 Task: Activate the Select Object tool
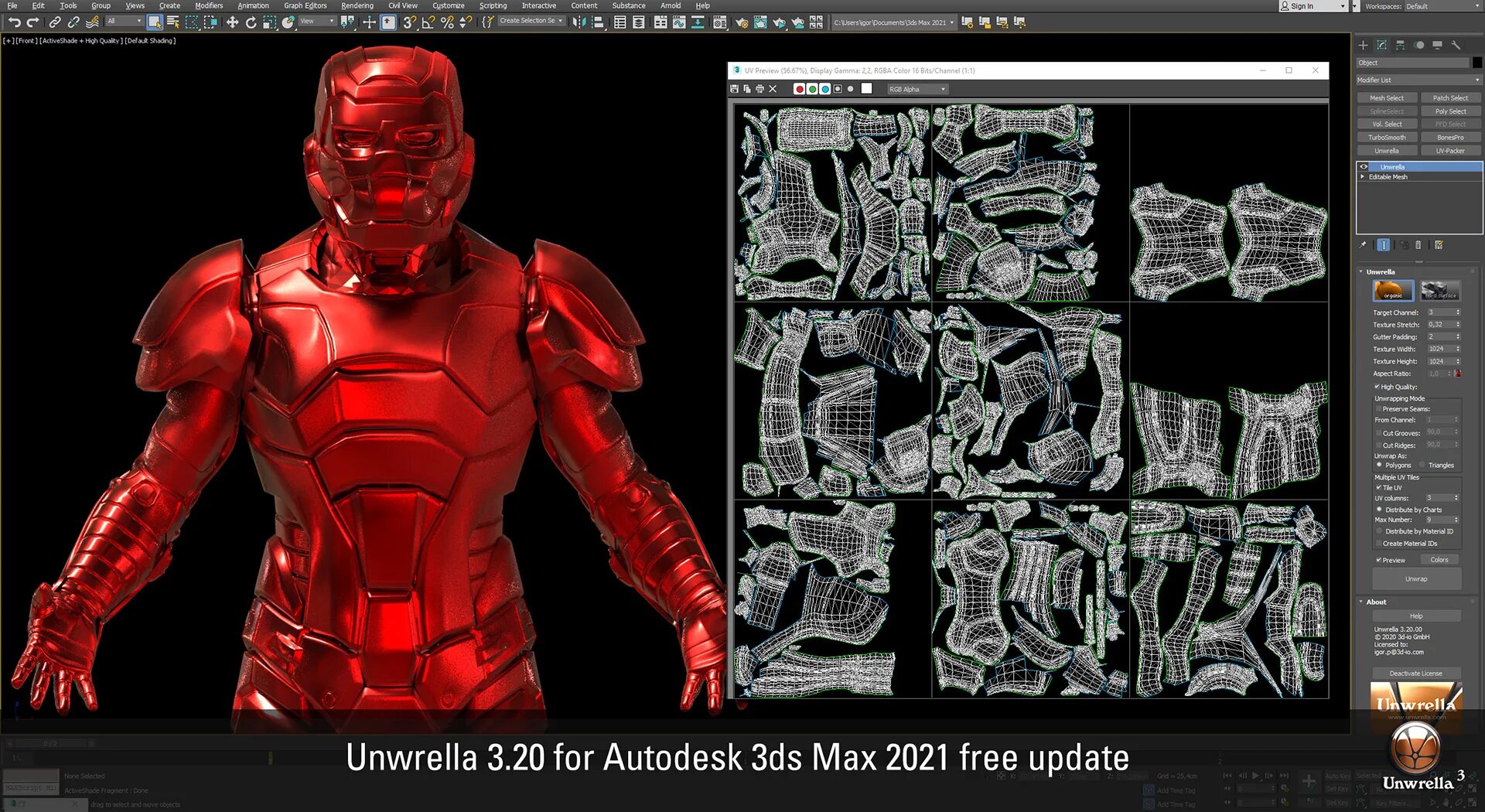[x=155, y=22]
